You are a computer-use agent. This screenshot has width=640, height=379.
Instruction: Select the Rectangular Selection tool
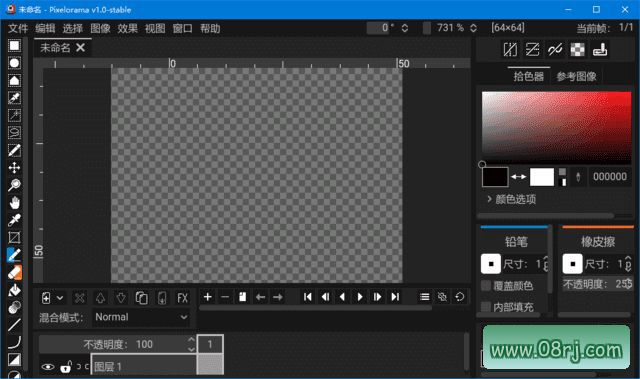click(14, 45)
